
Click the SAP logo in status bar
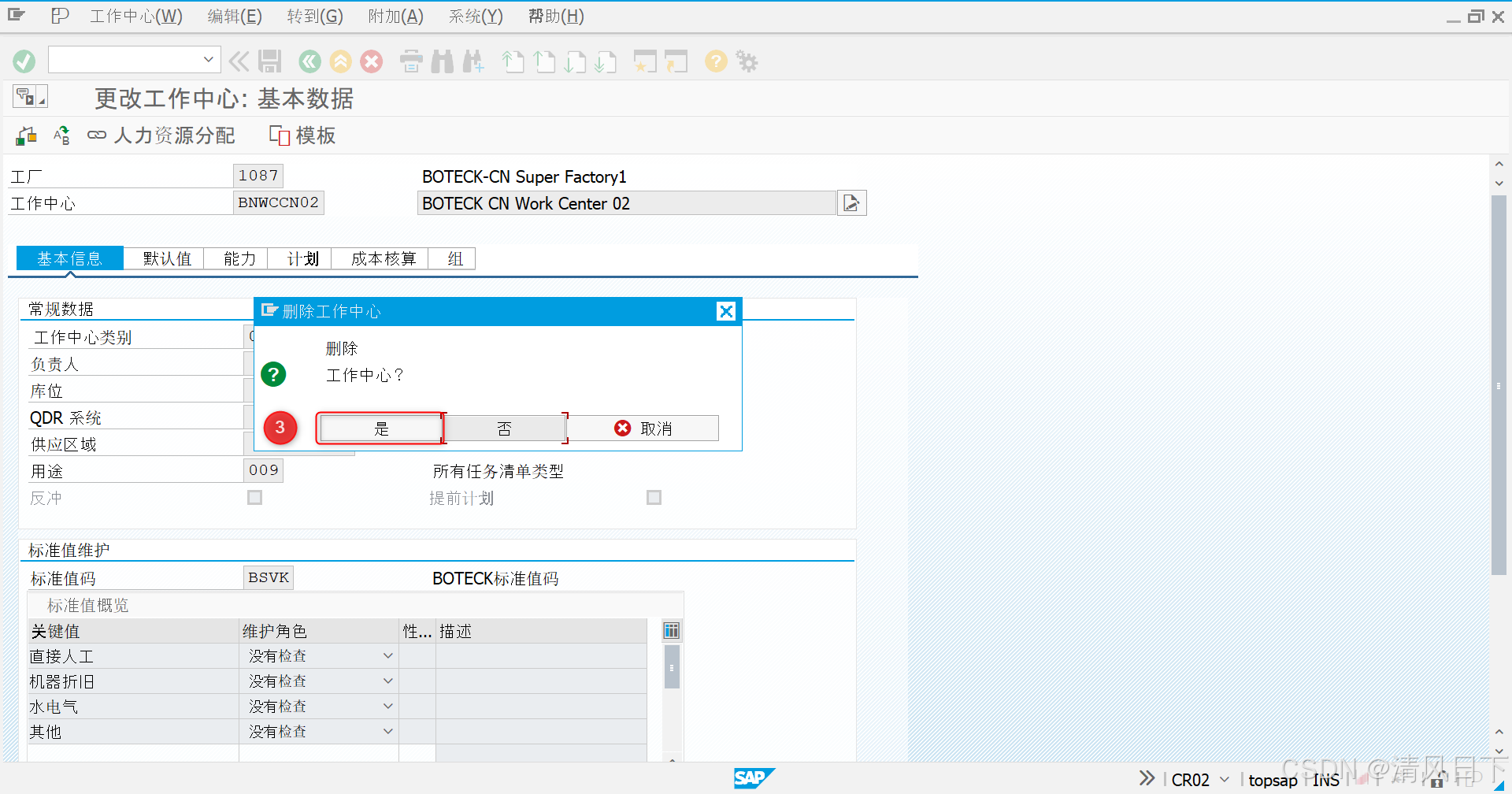[x=754, y=778]
